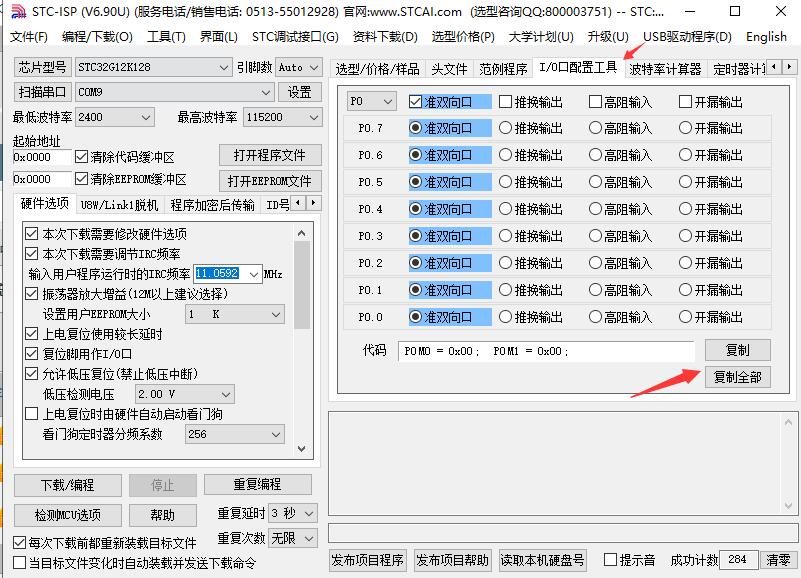
Task: Click the 打开EEPROM文件 button
Action: click(270, 181)
